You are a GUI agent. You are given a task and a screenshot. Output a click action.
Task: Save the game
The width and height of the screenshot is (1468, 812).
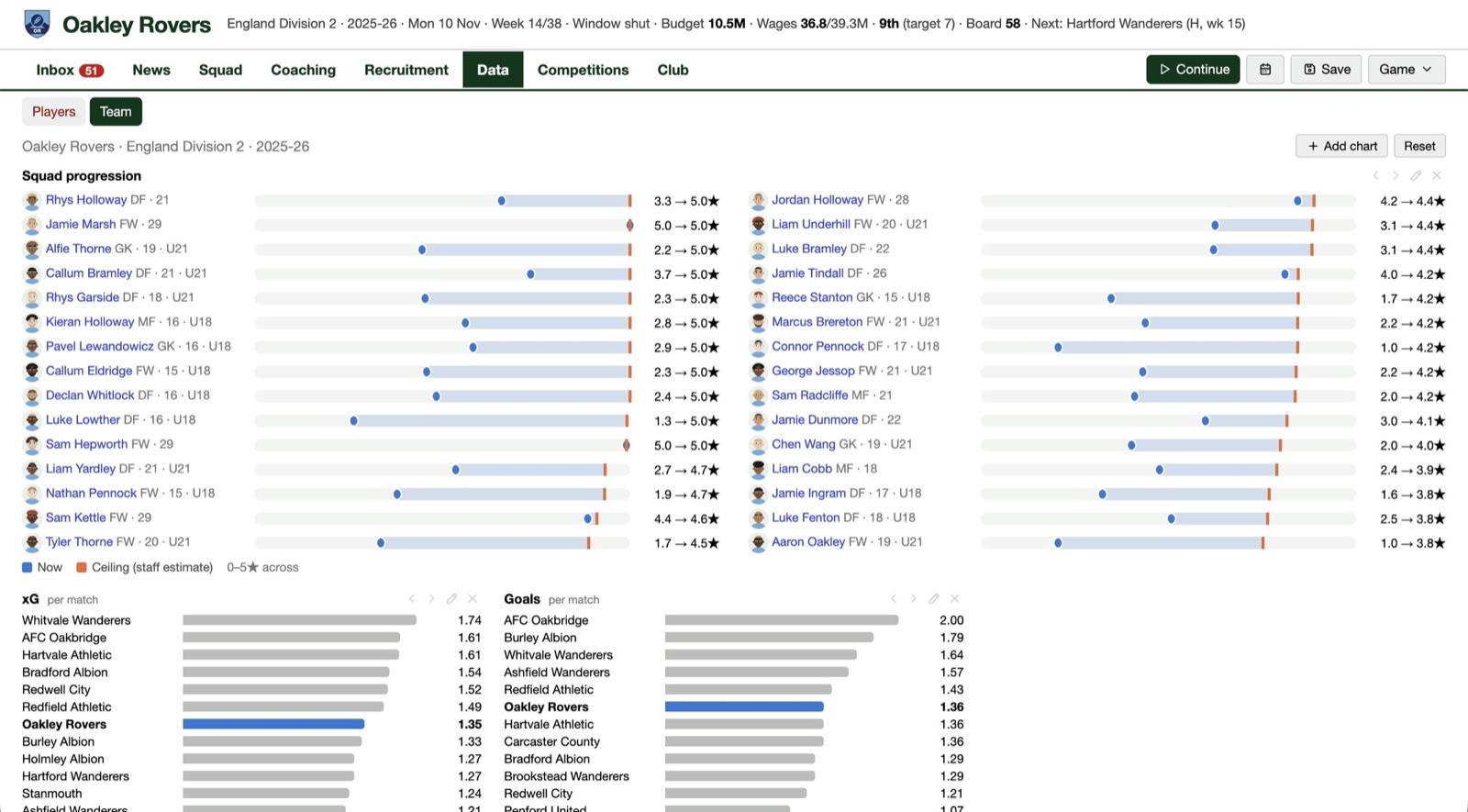point(1327,70)
